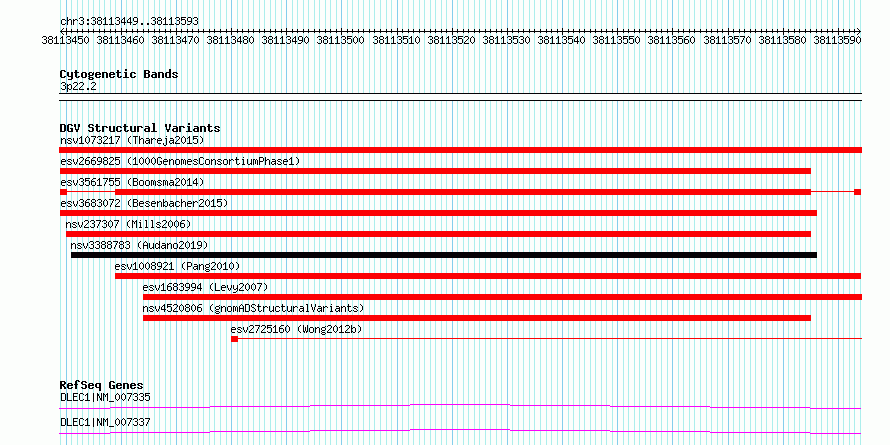Screen dimensions: 890x445
Task: Click the Cytogenetic Bands track title
Action: pos(119,74)
